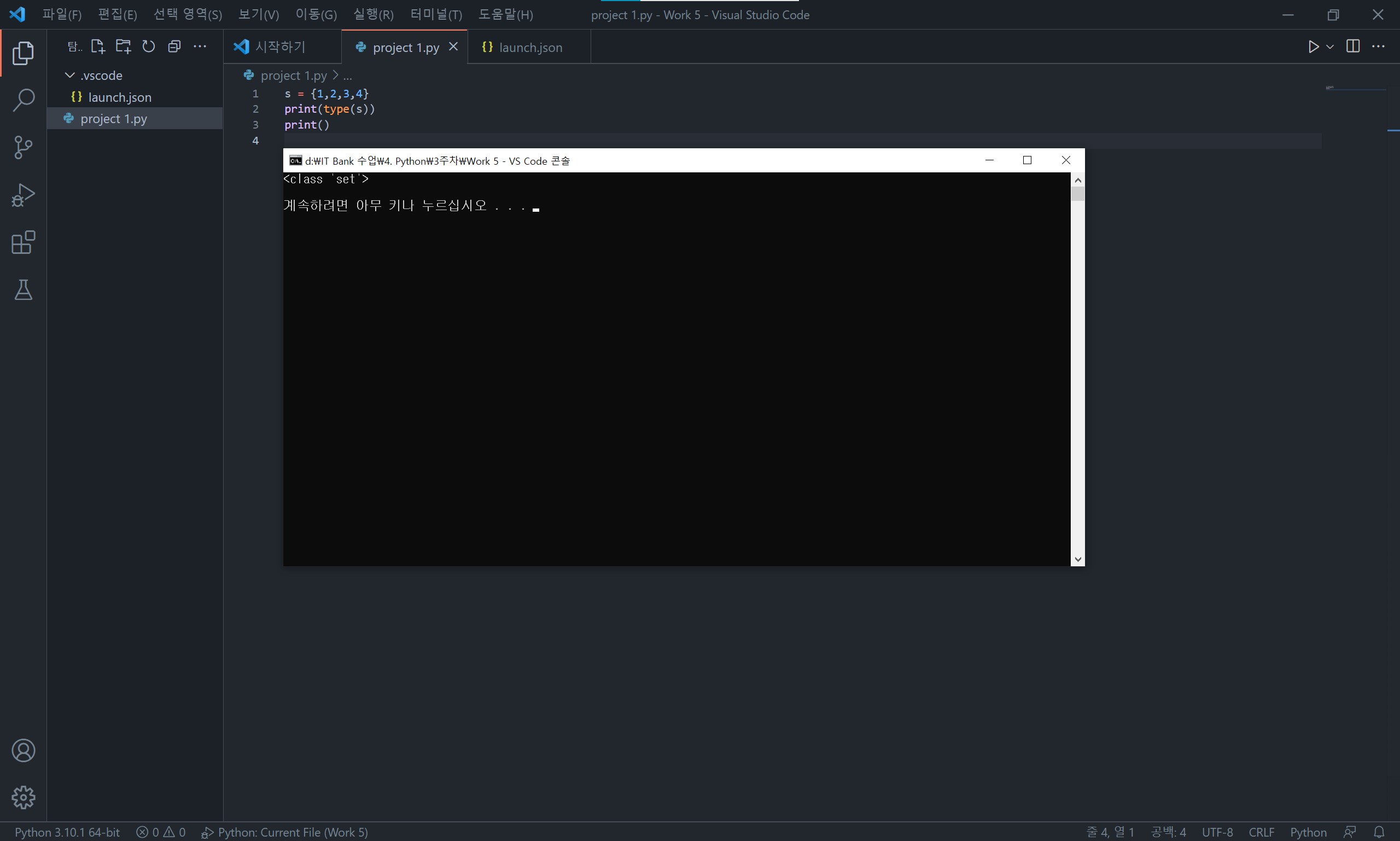Viewport: 1400px width, 841px height.
Task: Click the Refresh Explorer icon
Action: 148,47
